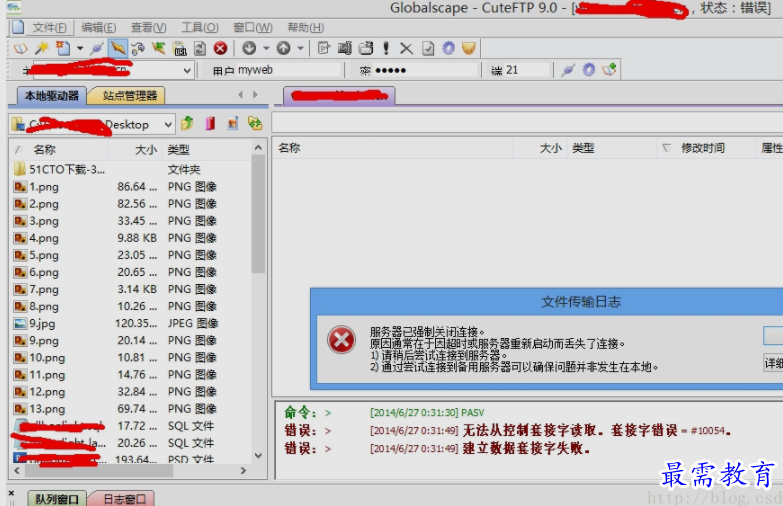Switch to the 日志窗口 tab
This screenshot has width=783, height=506.
click(124, 499)
